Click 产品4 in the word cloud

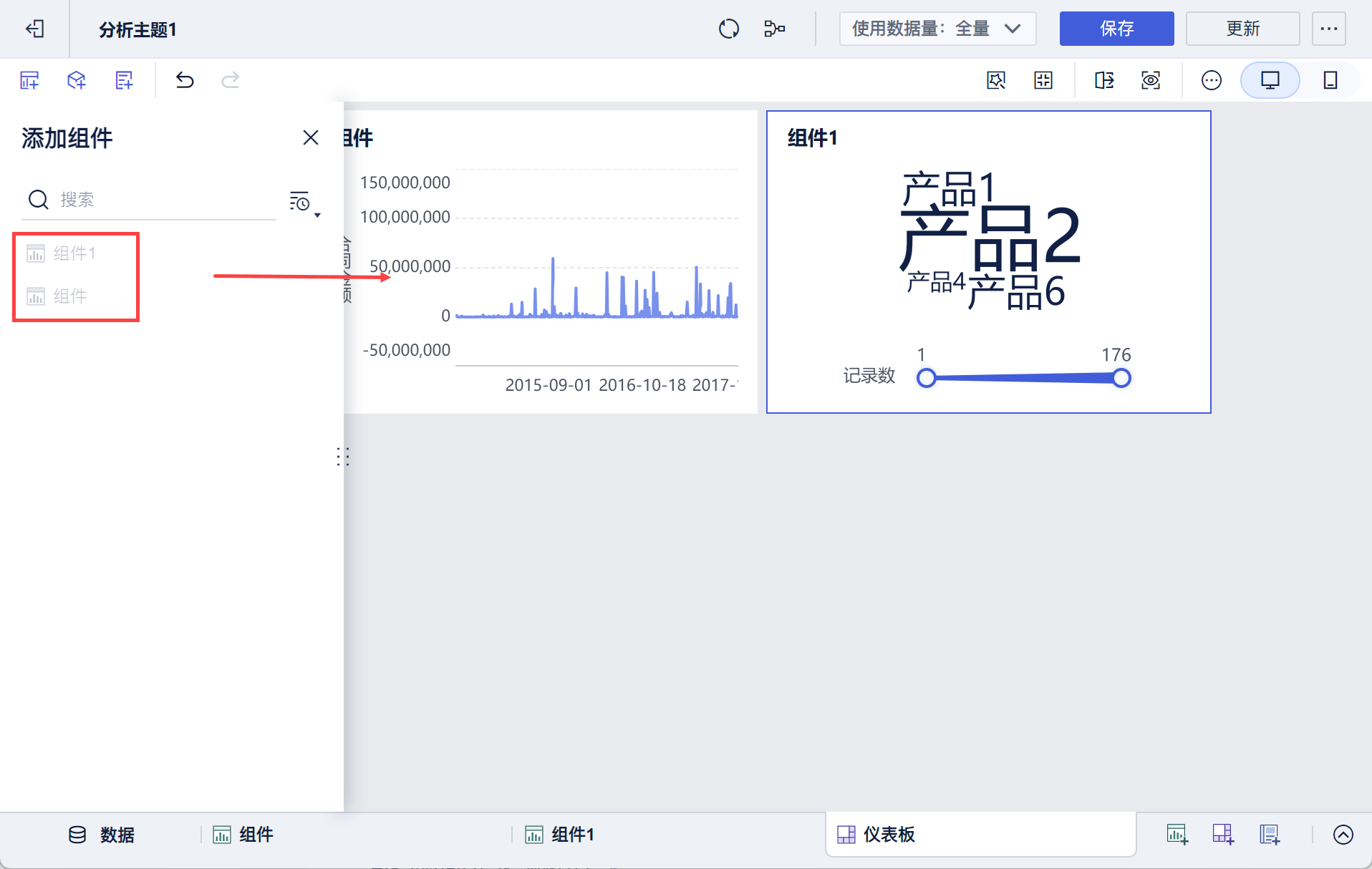point(937,282)
